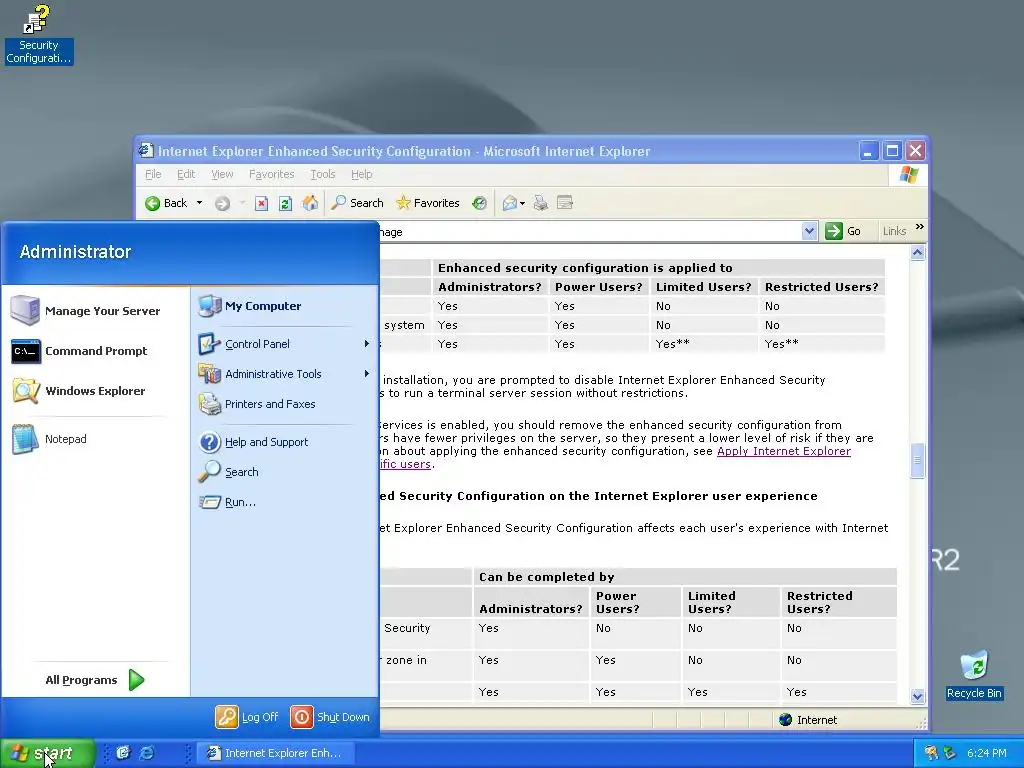Click the Edit page icon in toolbar
Viewport: 1024px width, 768px height.
(x=565, y=203)
